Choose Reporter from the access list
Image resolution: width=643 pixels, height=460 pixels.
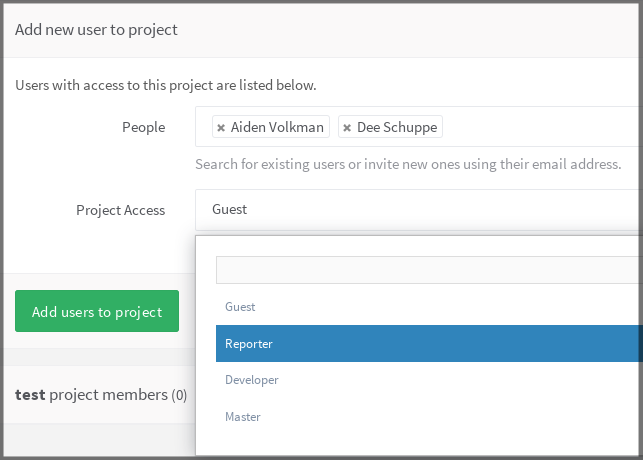[249, 344]
